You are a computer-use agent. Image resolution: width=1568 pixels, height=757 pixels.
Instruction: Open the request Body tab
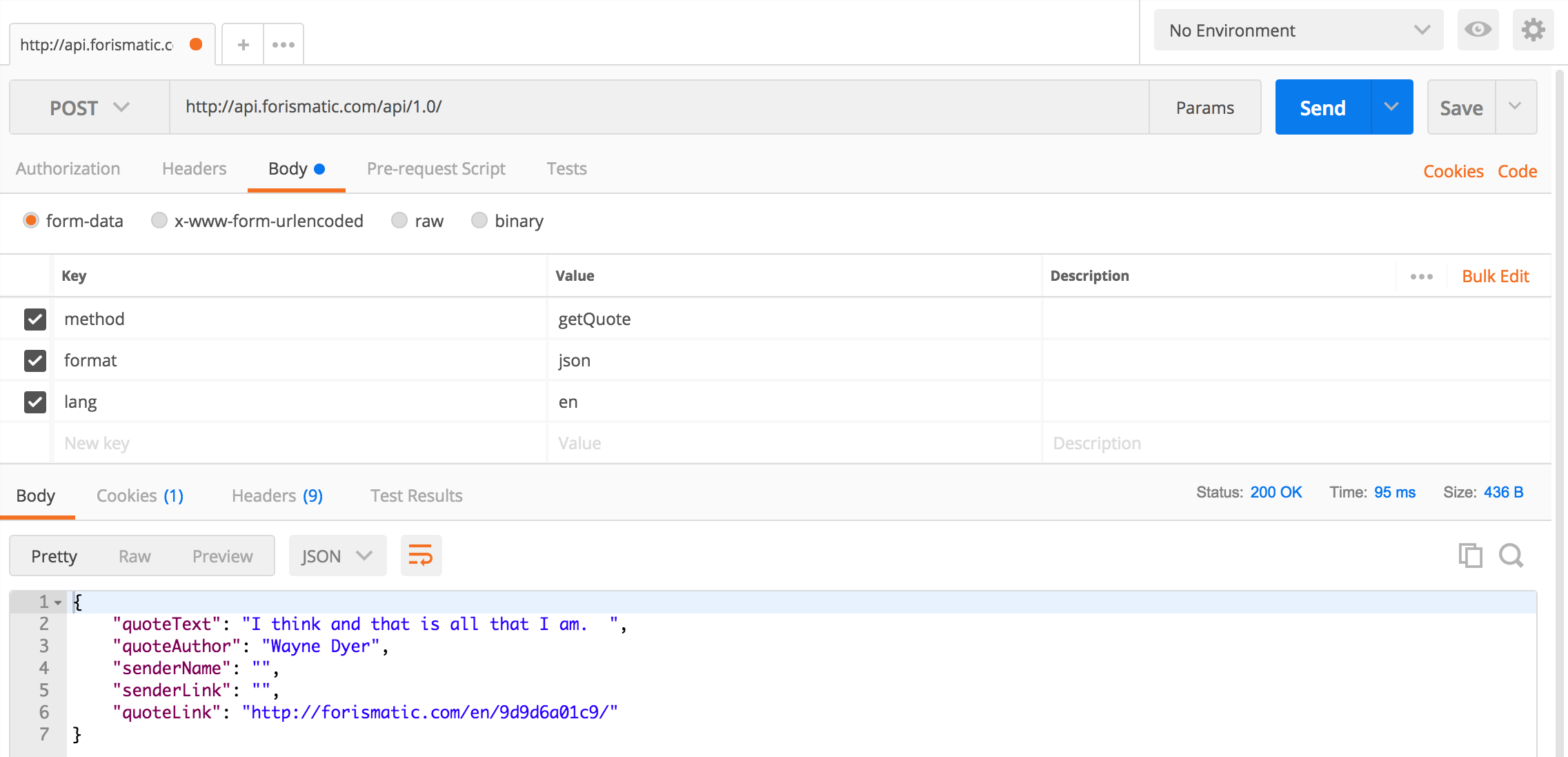(297, 169)
